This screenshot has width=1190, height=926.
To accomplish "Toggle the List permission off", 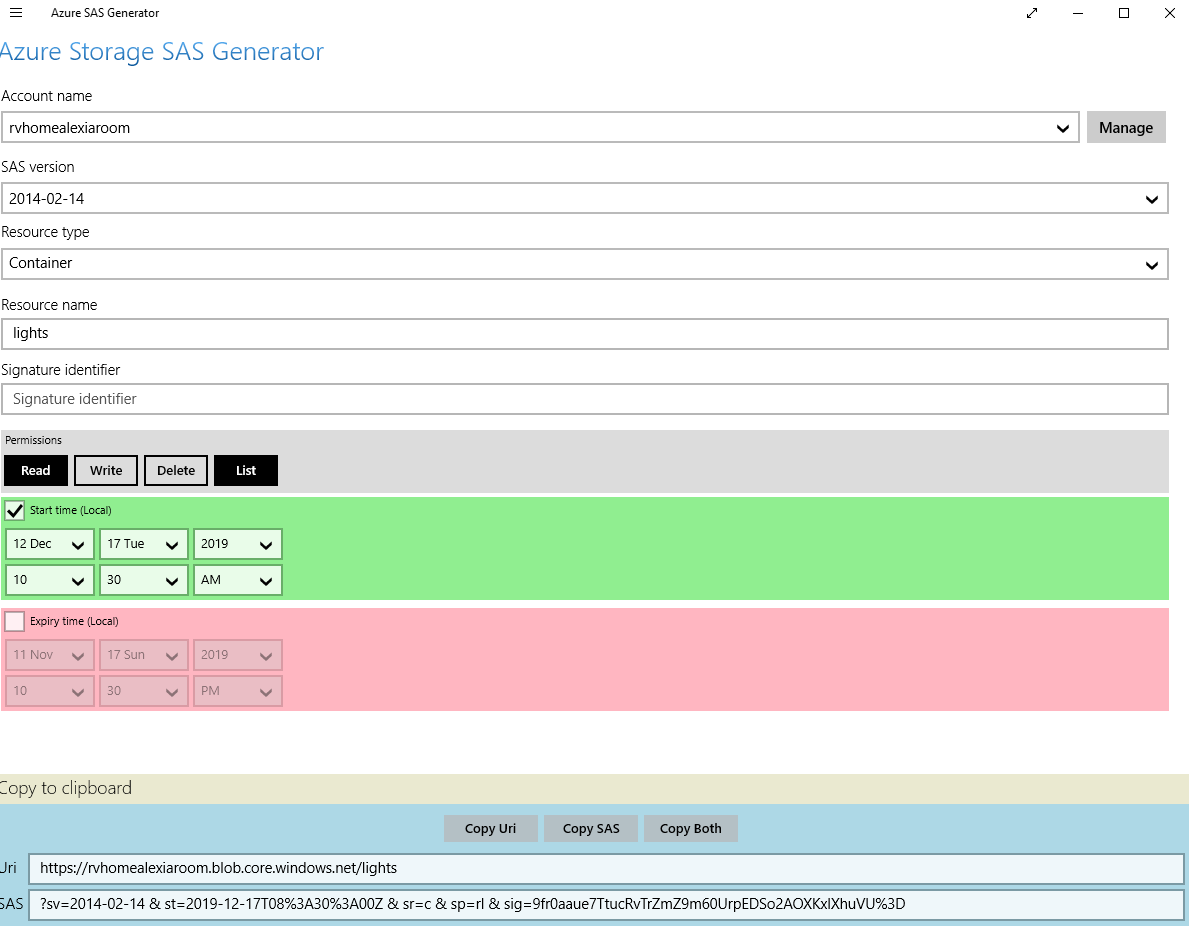I will point(245,470).
